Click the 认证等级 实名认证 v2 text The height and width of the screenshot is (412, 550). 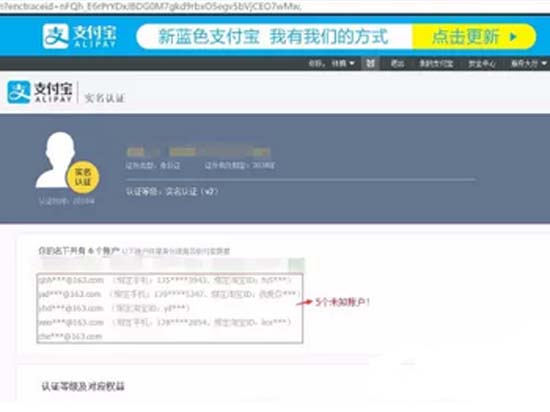point(172,191)
